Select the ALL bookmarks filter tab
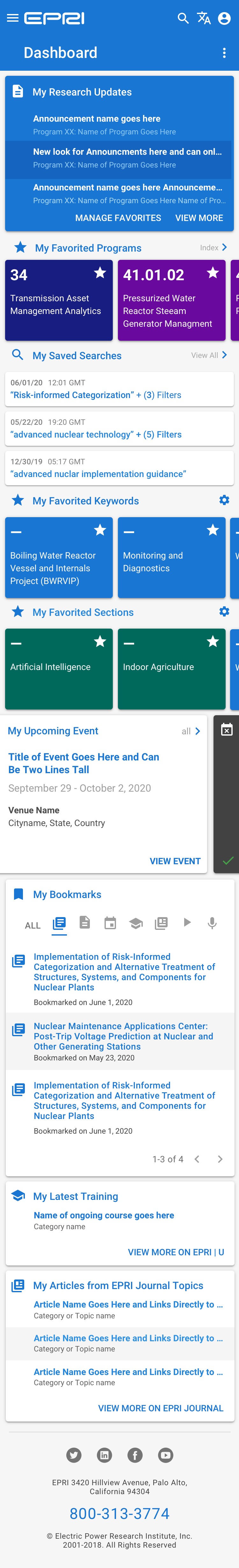Viewport: 239px width, 1568px height. [32, 925]
